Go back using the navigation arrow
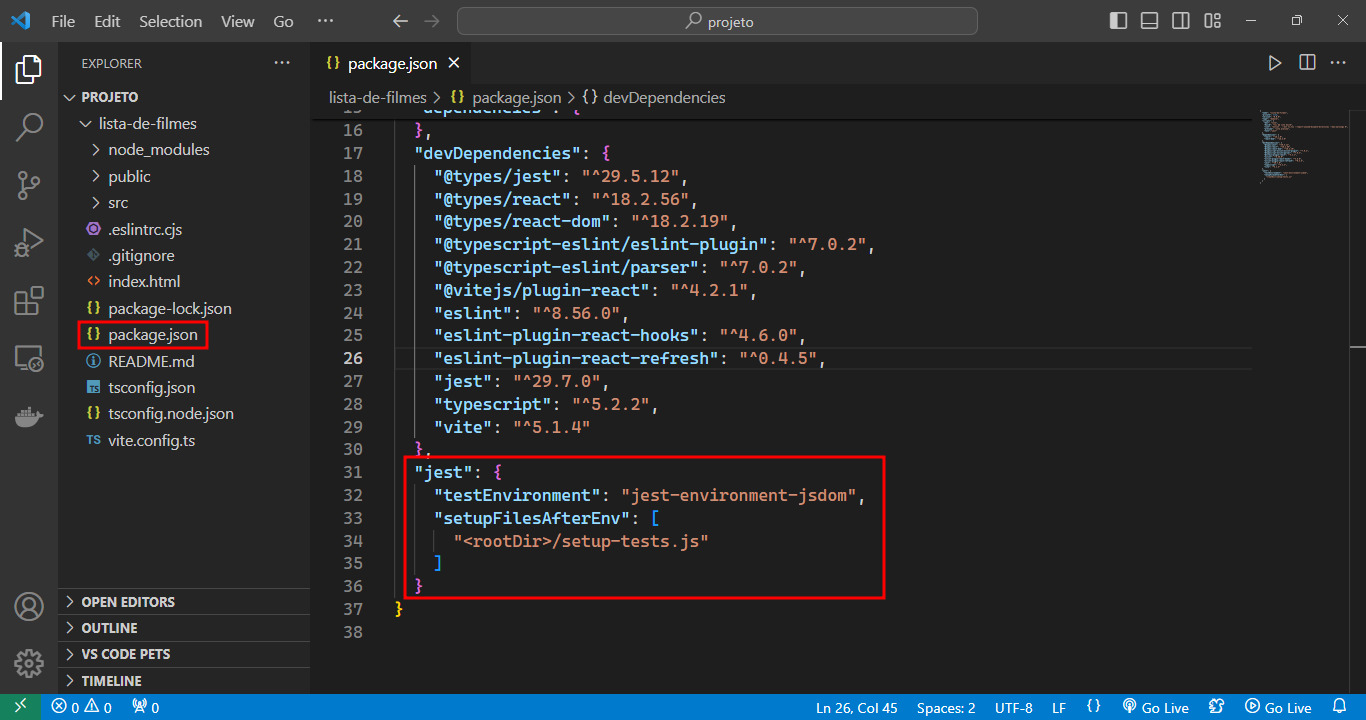 [401, 21]
